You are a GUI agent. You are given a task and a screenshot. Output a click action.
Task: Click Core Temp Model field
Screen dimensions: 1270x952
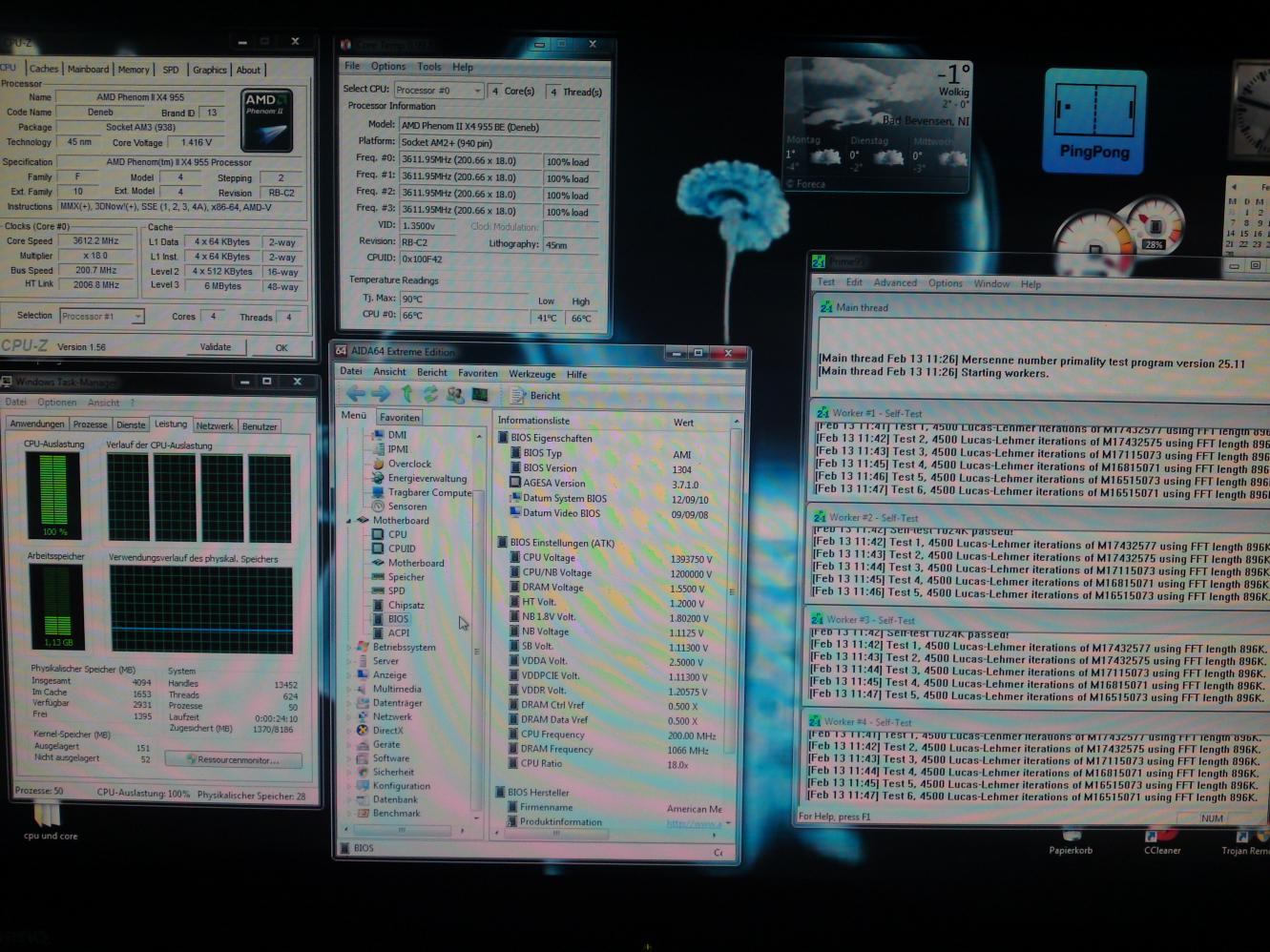[499, 125]
